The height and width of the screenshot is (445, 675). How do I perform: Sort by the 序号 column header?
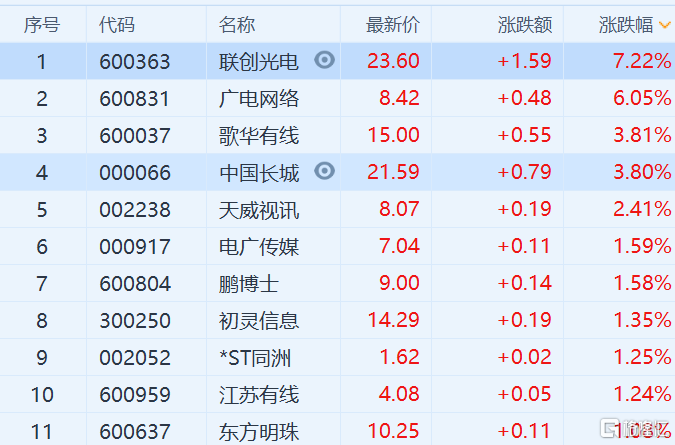click(42, 25)
